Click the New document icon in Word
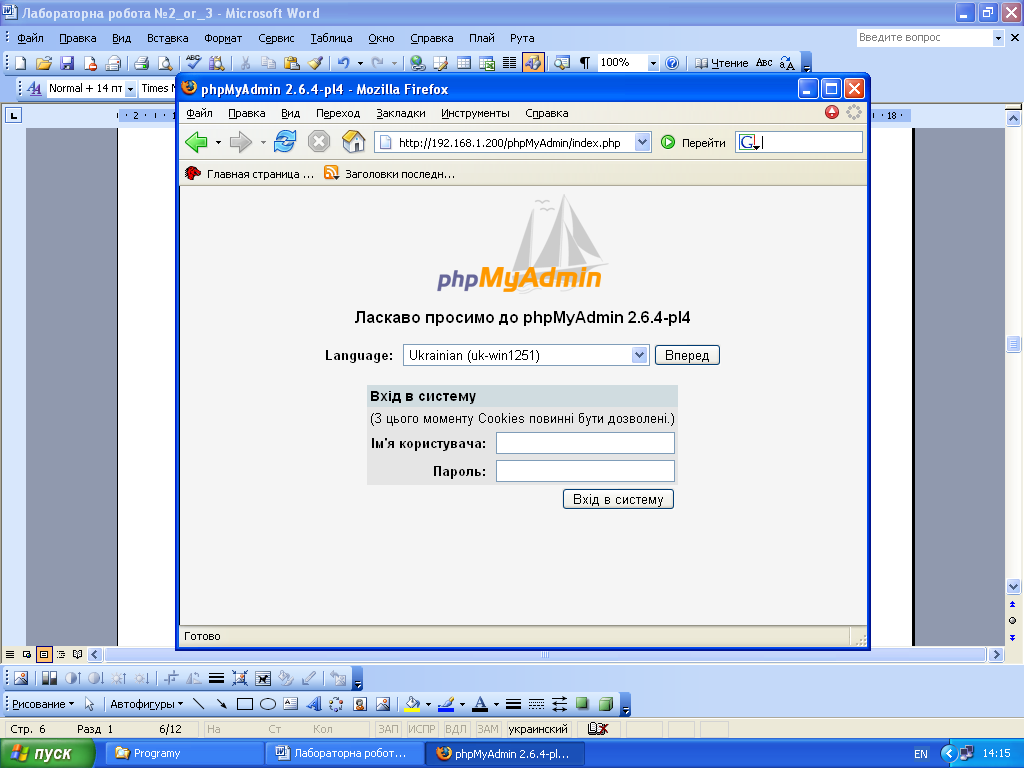This screenshot has width=1024, height=768. coord(20,63)
